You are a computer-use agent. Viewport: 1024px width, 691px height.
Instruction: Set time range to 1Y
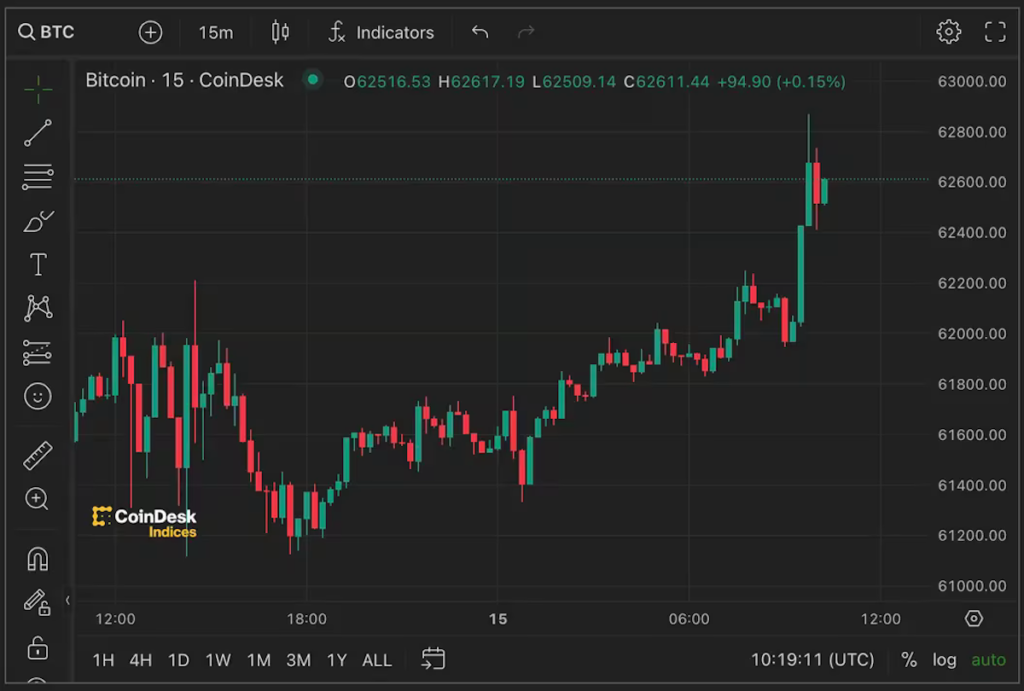[337, 660]
